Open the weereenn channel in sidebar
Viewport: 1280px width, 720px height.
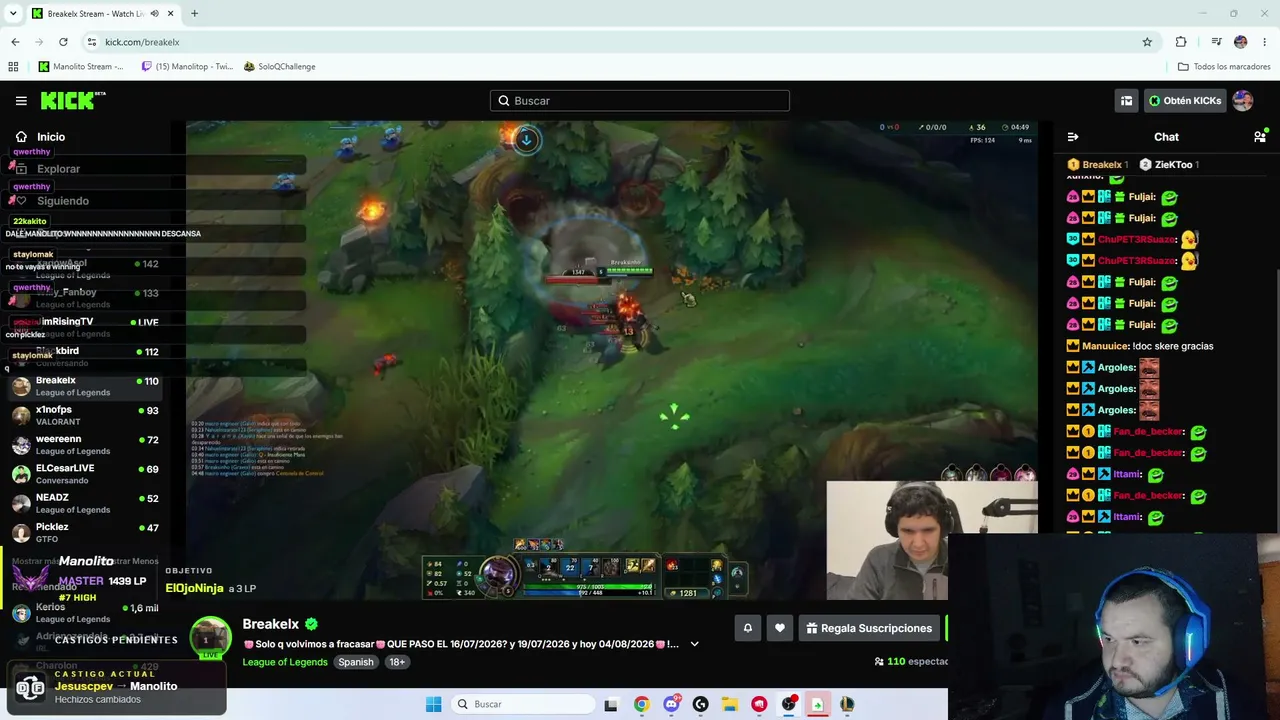tap(85, 445)
